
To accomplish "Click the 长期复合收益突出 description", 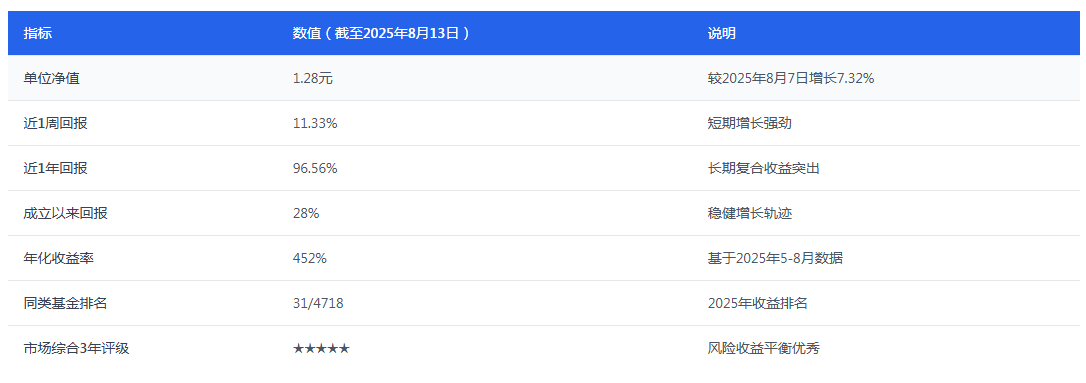I will click(764, 168).
